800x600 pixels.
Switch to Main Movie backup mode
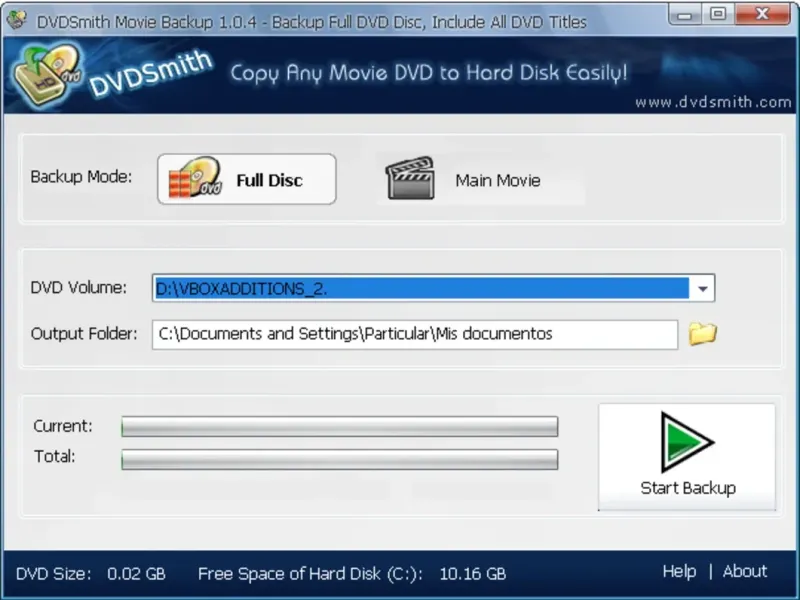(481, 180)
